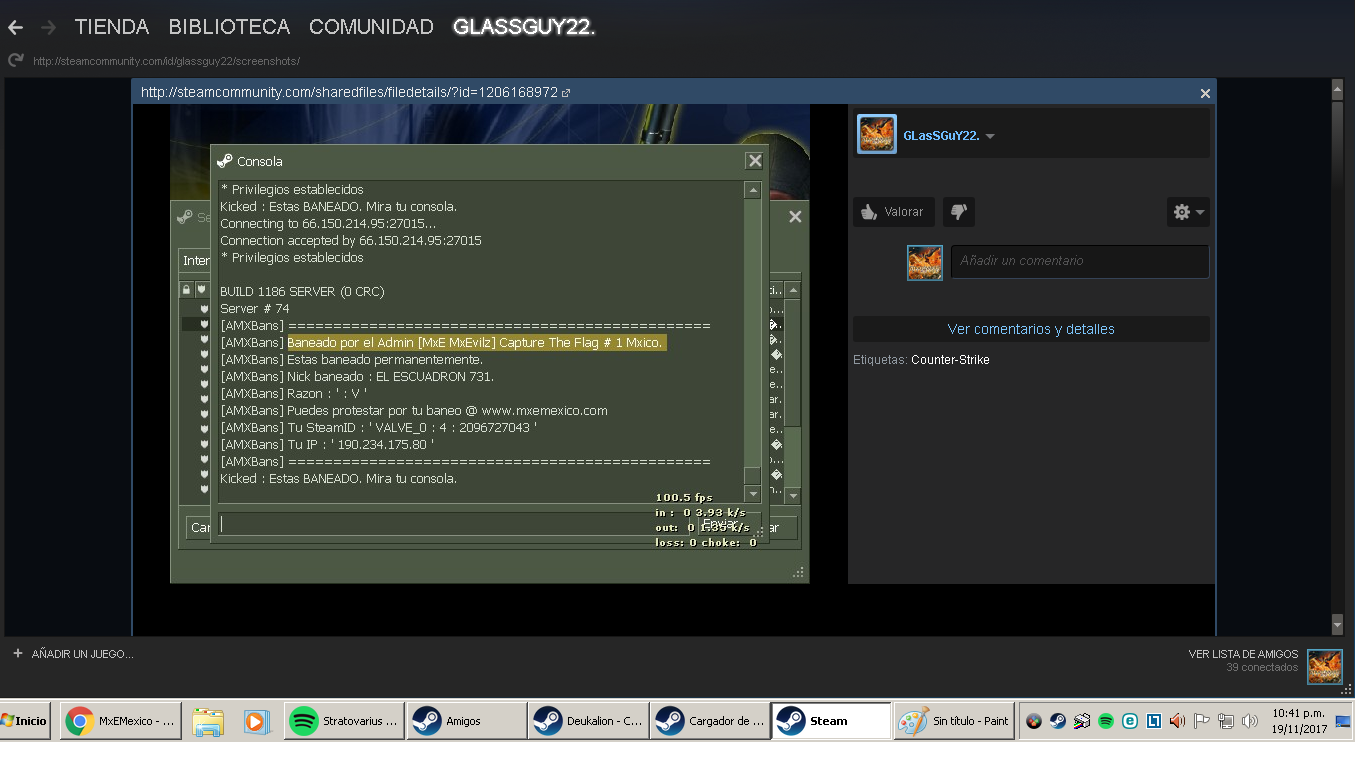Open the COMUNIDAD menu

click(x=371, y=27)
